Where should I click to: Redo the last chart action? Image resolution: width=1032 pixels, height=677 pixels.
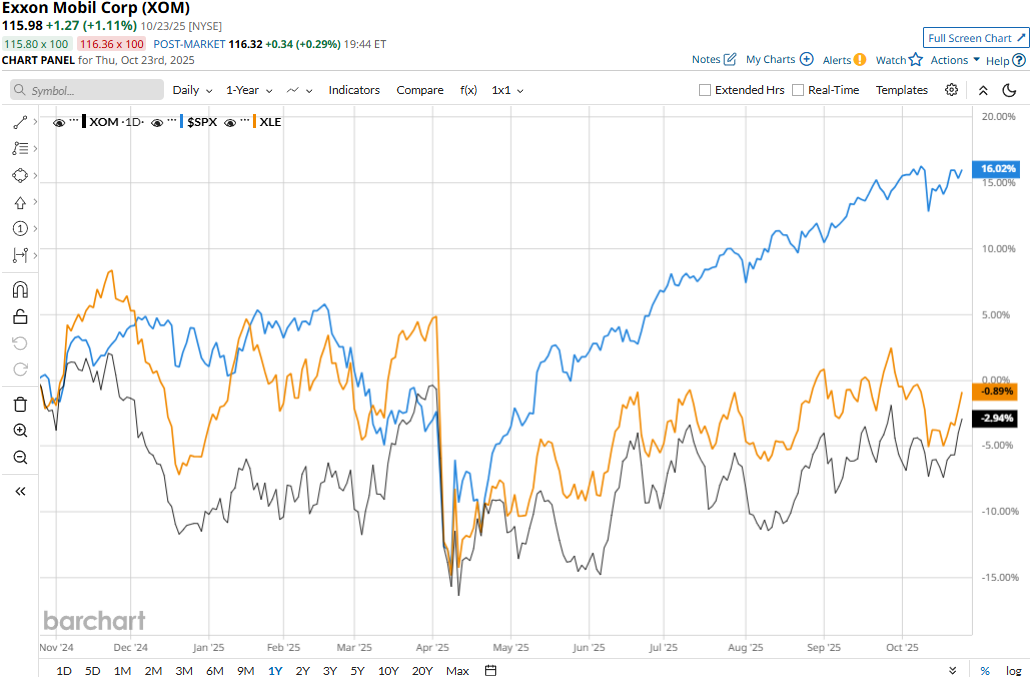(x=20, y=369)
